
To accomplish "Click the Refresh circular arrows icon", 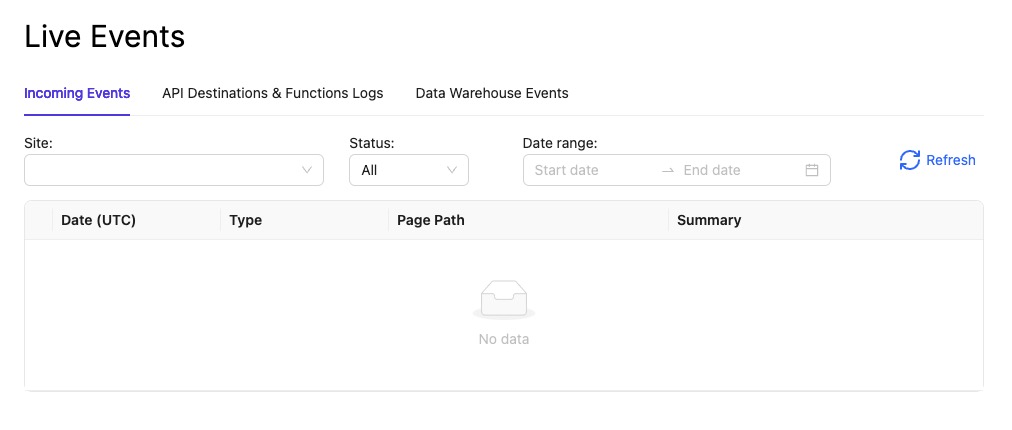I will [x=909, y=160].
